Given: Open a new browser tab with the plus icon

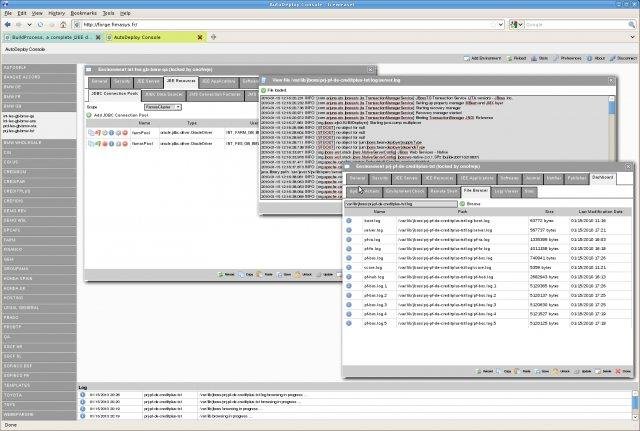Looking at the screenshot, I should pyautogui.click(x=213, y=37).
